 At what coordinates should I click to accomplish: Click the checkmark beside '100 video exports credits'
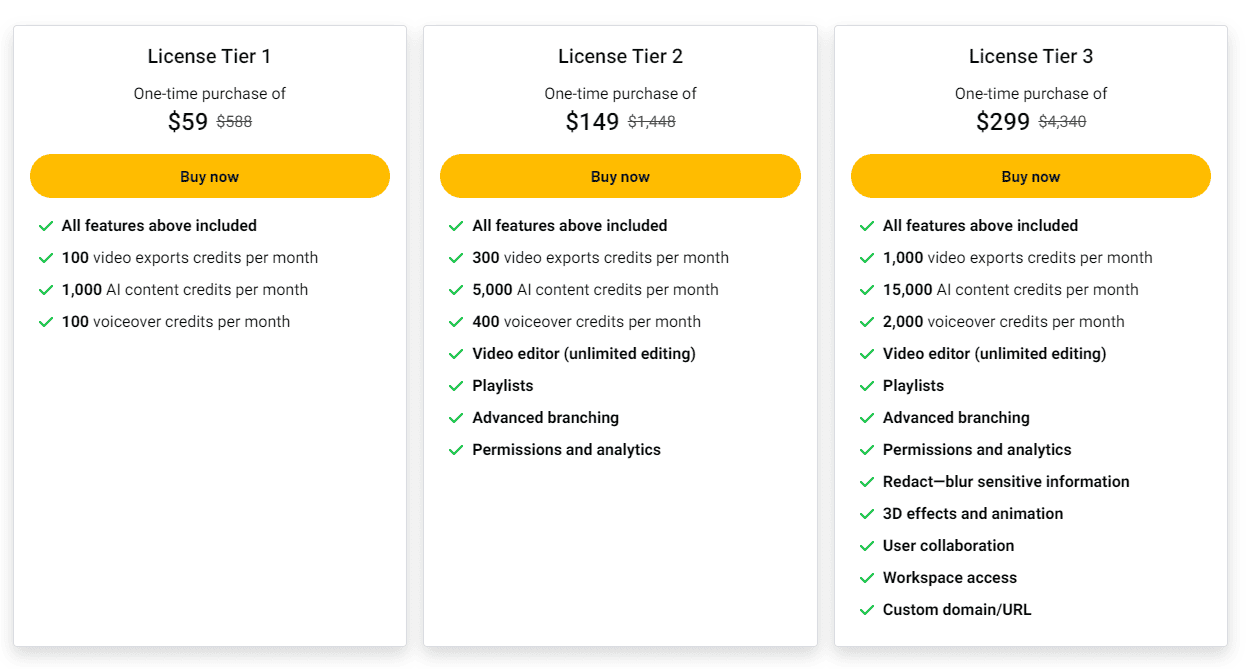(46, 257)
